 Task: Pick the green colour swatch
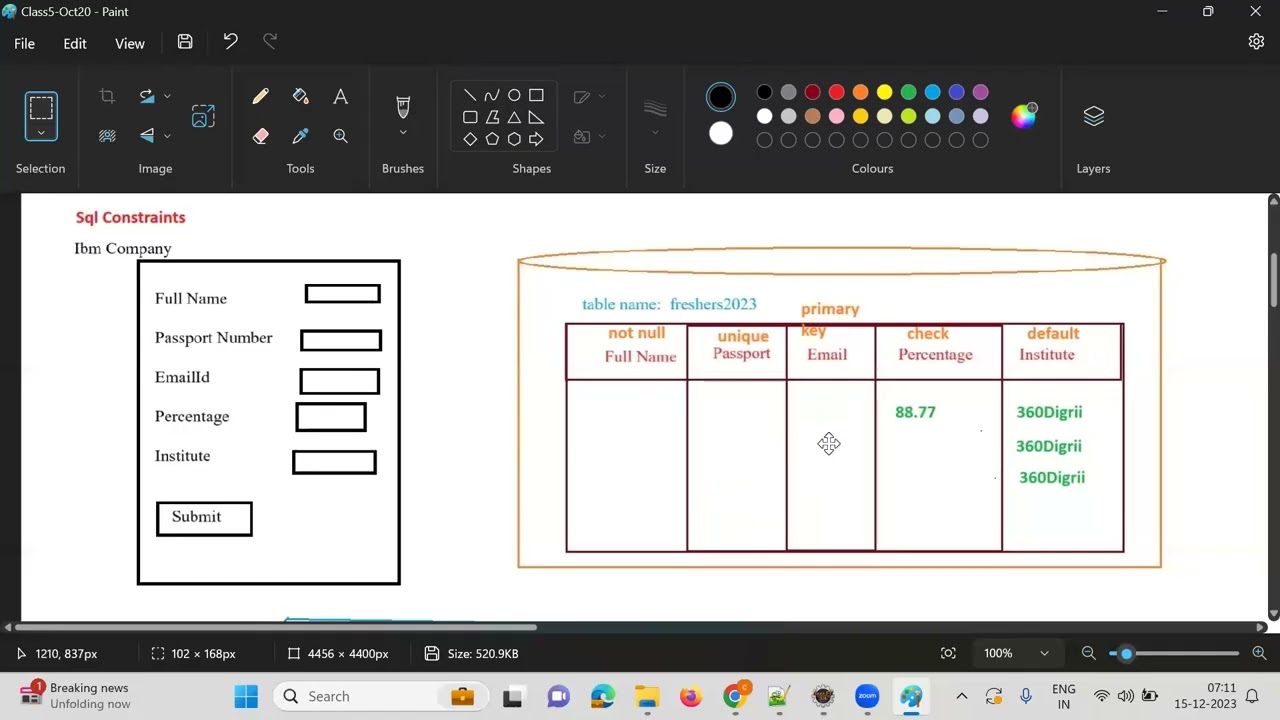pyautogui.click(x=908, y=92)
